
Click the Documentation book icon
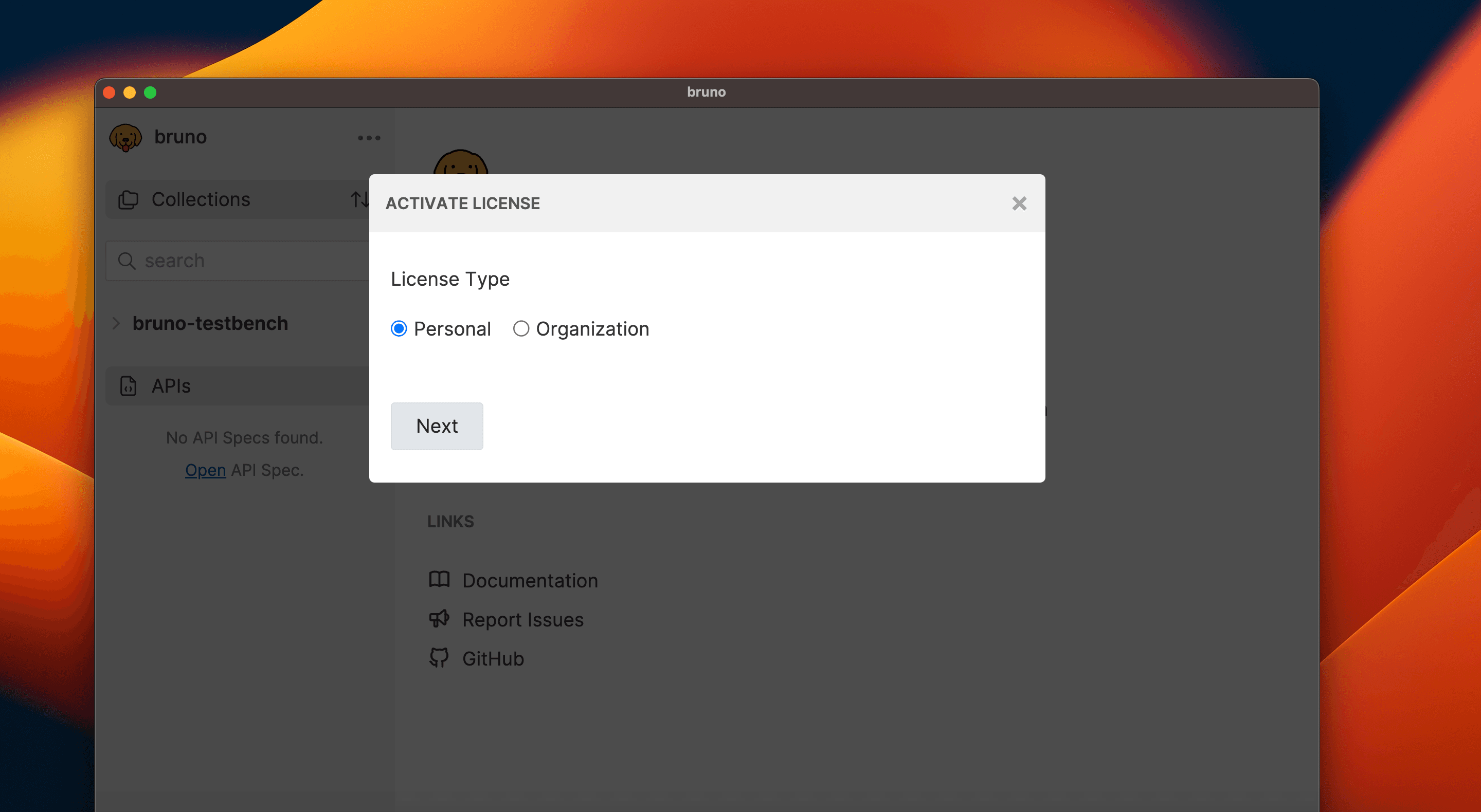click(x=439, y=579)
